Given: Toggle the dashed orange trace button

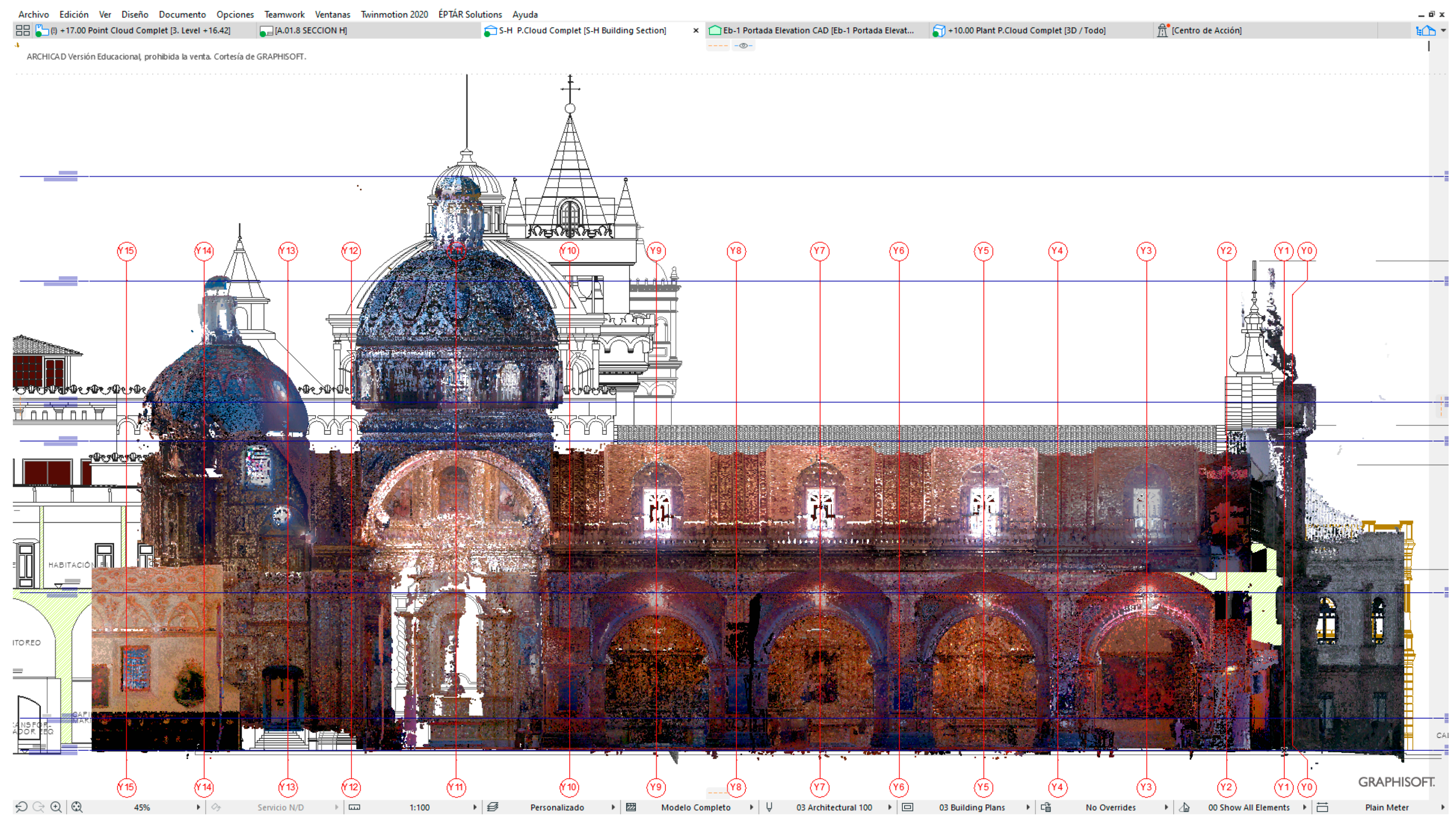Looking at the screenshot, I should tap(718, 46).
